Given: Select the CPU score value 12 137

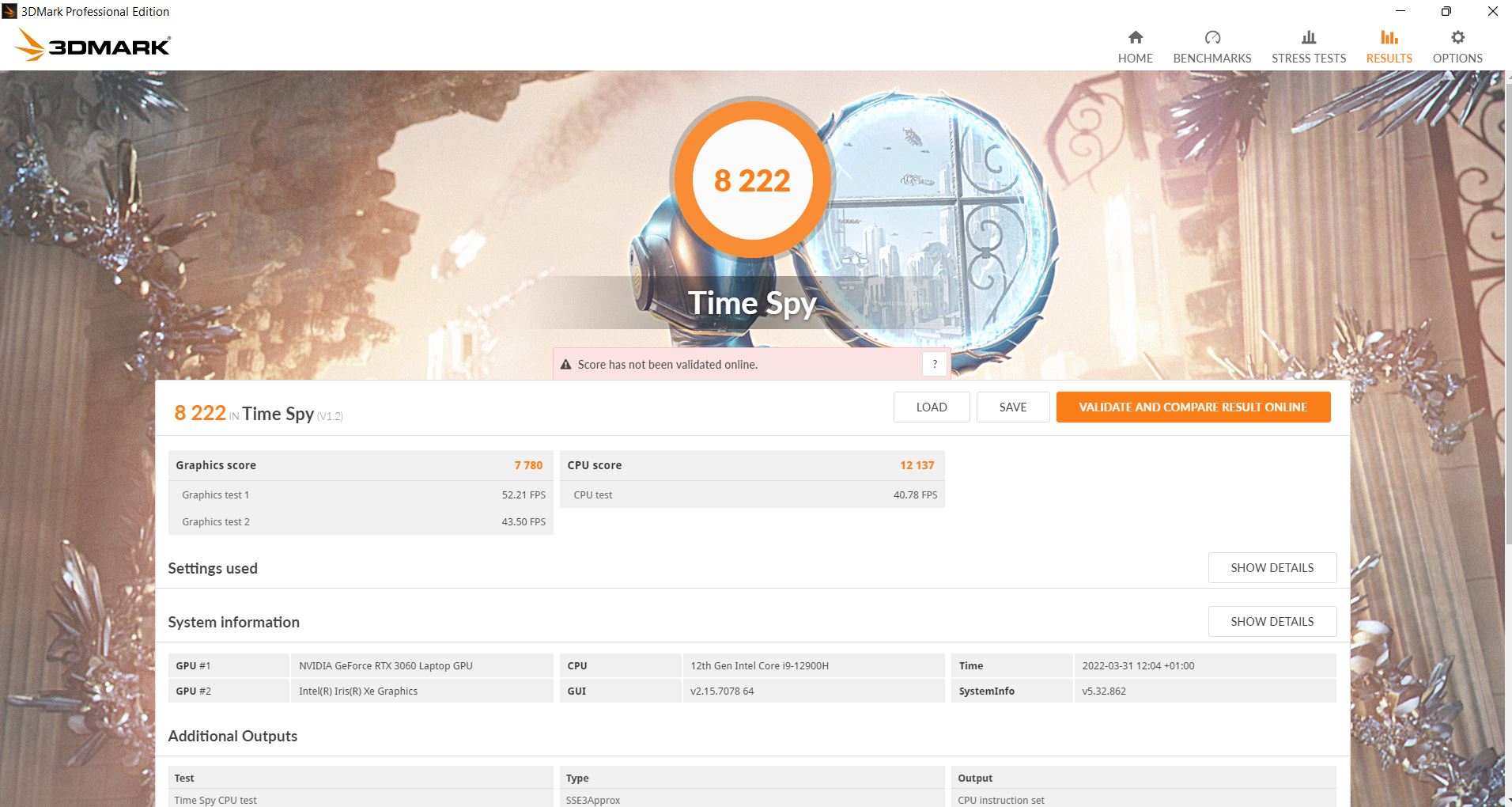Looking at the screenshot, I should (x=917, y=465).
